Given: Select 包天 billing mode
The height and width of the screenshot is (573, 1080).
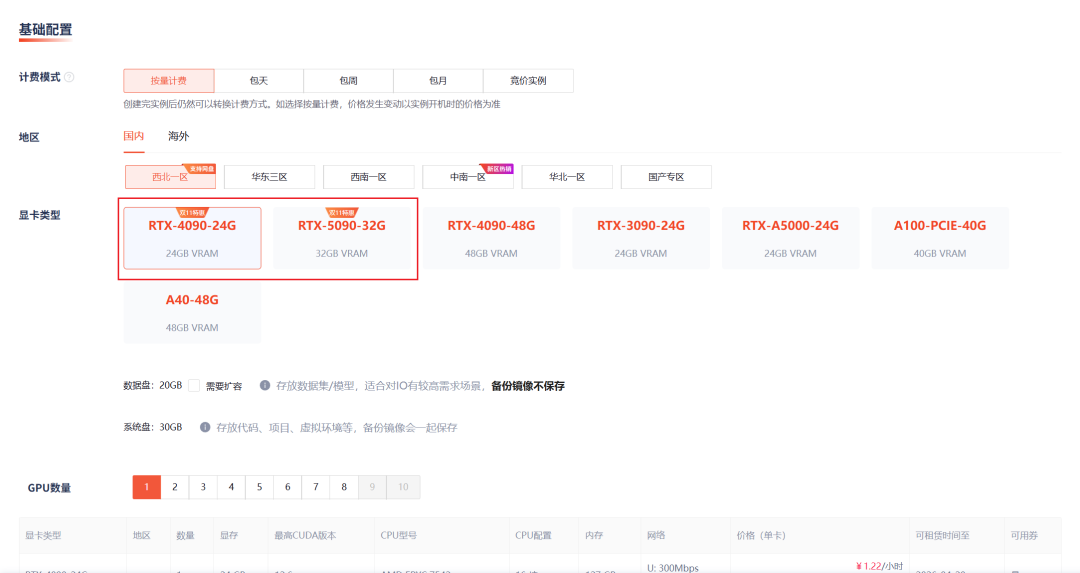Looking at the screenshot, I should pyautogui.click(x=259, y=81).
